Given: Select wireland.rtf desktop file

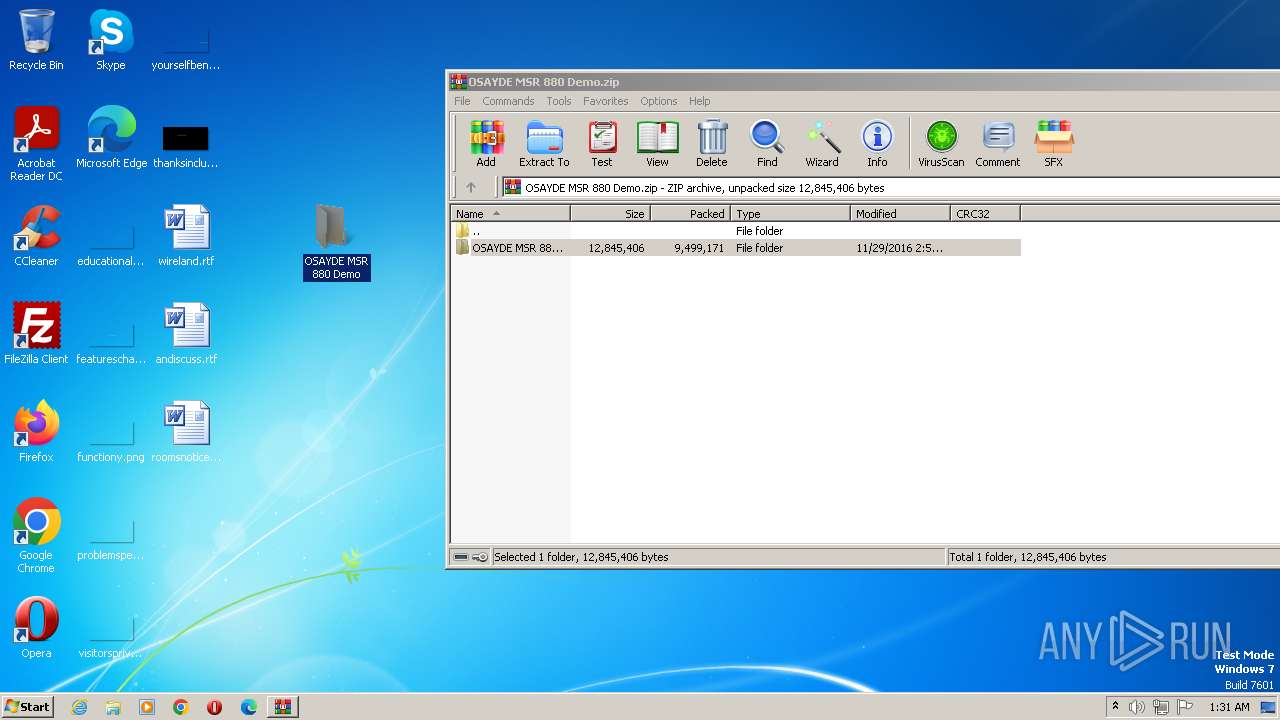Looking at the screenshot, I should [x=186, y=236].
